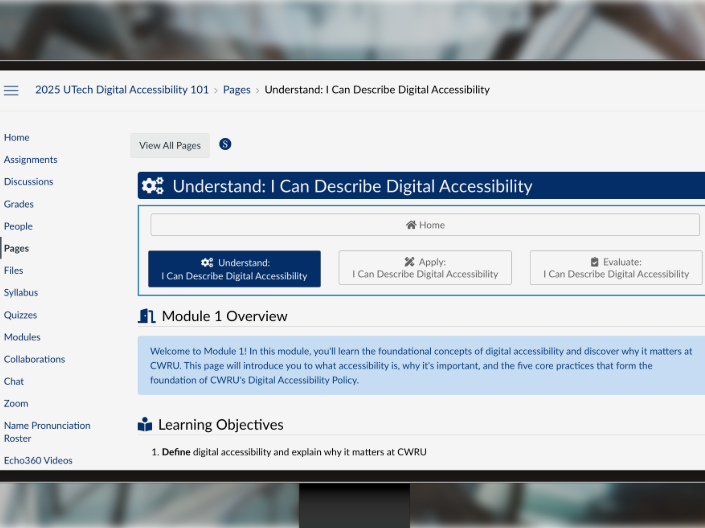
Task: Open Collaborations in course sidebar
Action: 34,359
